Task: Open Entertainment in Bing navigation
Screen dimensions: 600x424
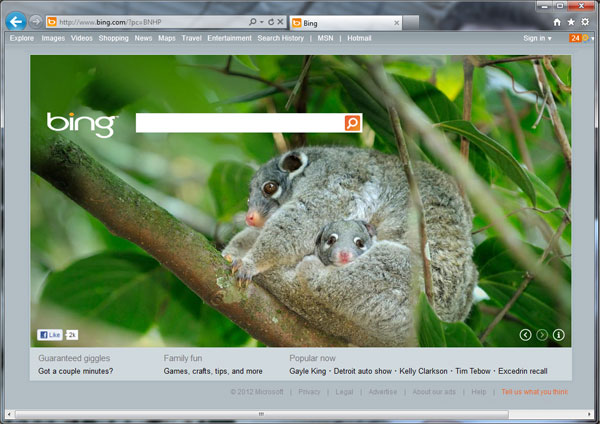Action: (230, 38)
